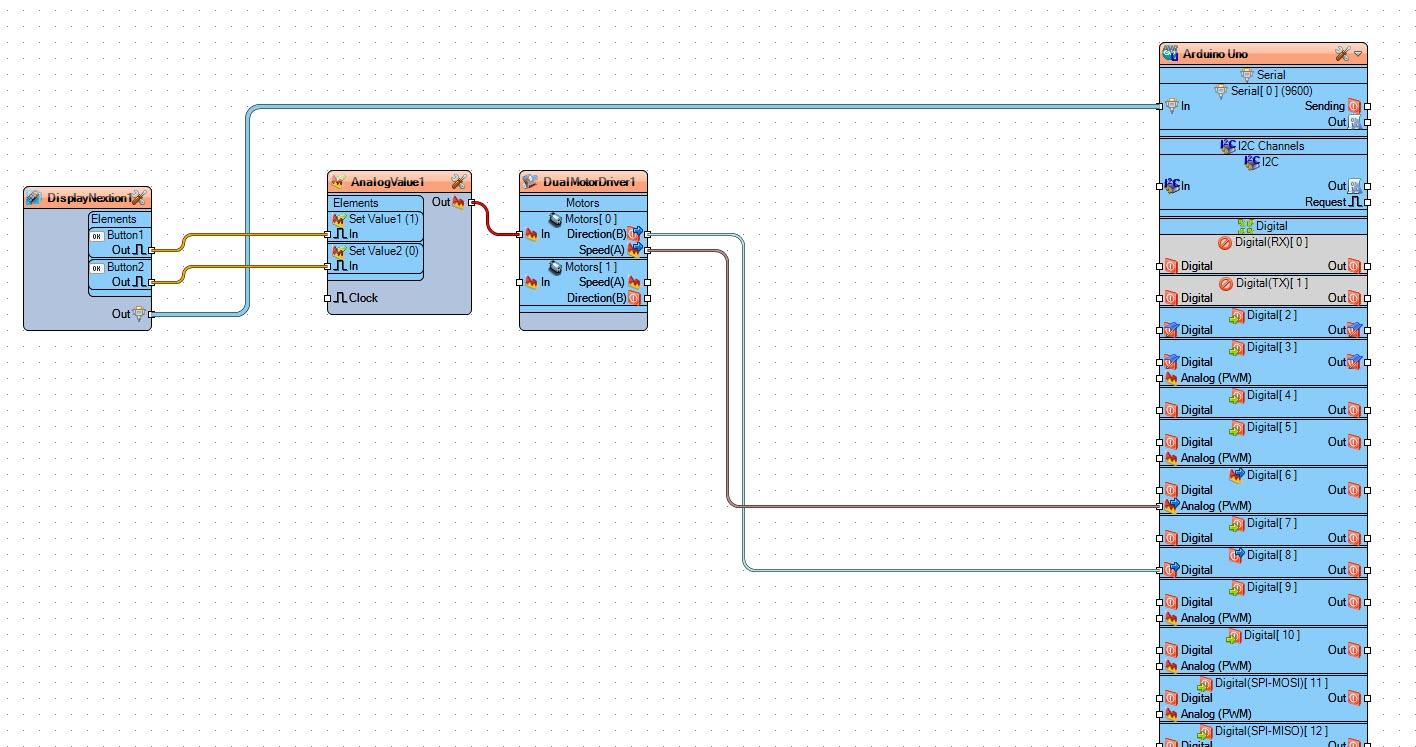Select the Digital[ 5 ] Analog (PWM) pin
The width and height of the screenshot is (1416, 747).
[x=1160, y=458]
